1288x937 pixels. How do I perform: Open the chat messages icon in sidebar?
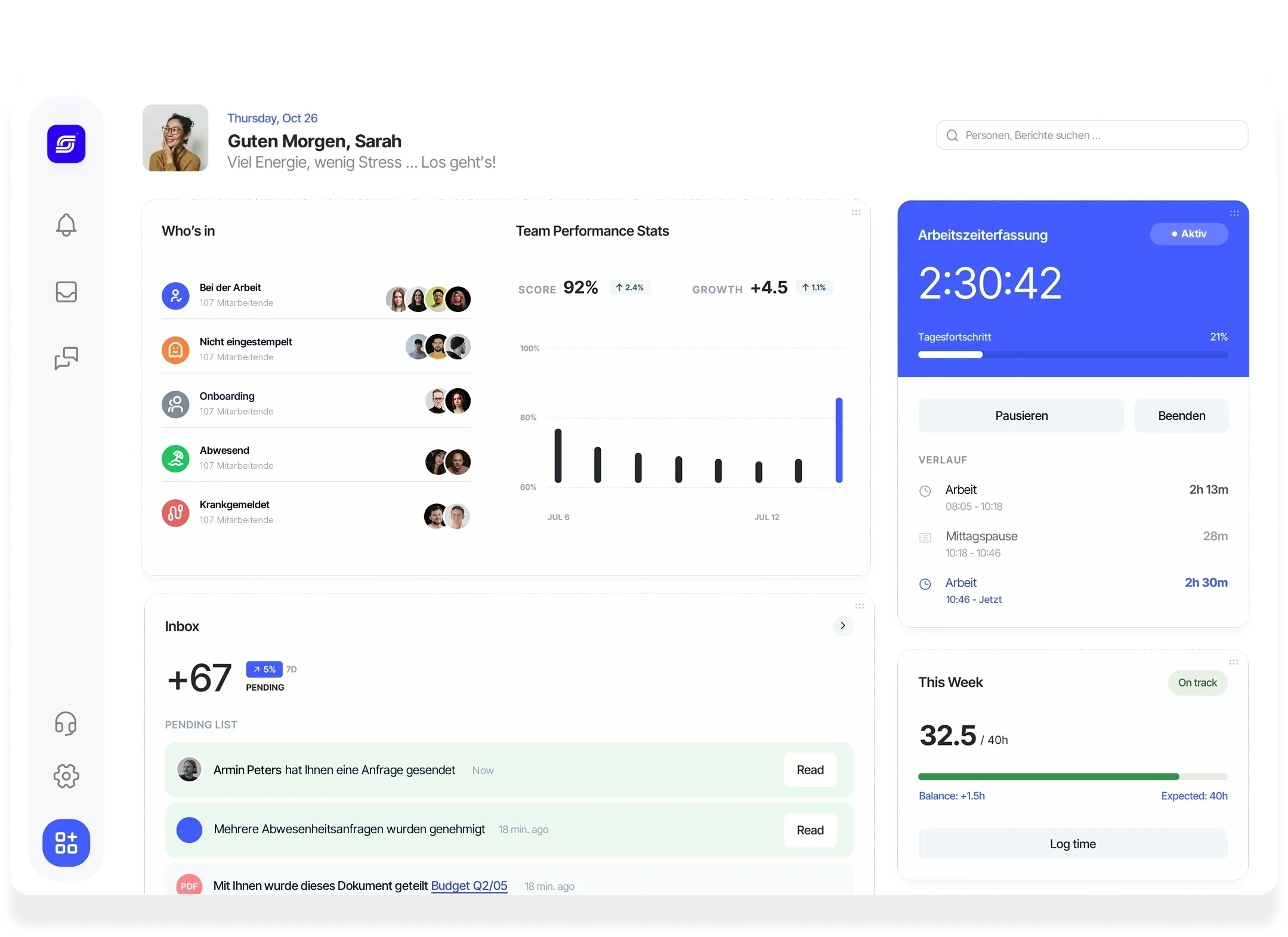coord(66,358)
